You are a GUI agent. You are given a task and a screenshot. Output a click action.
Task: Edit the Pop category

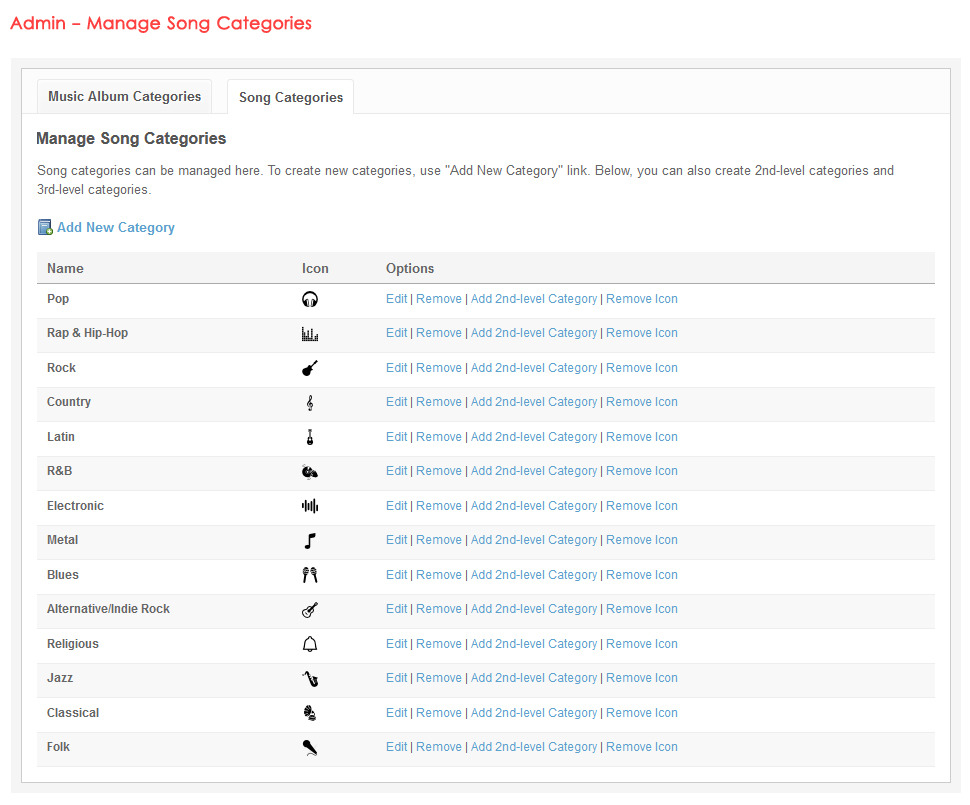click(396, 299)
